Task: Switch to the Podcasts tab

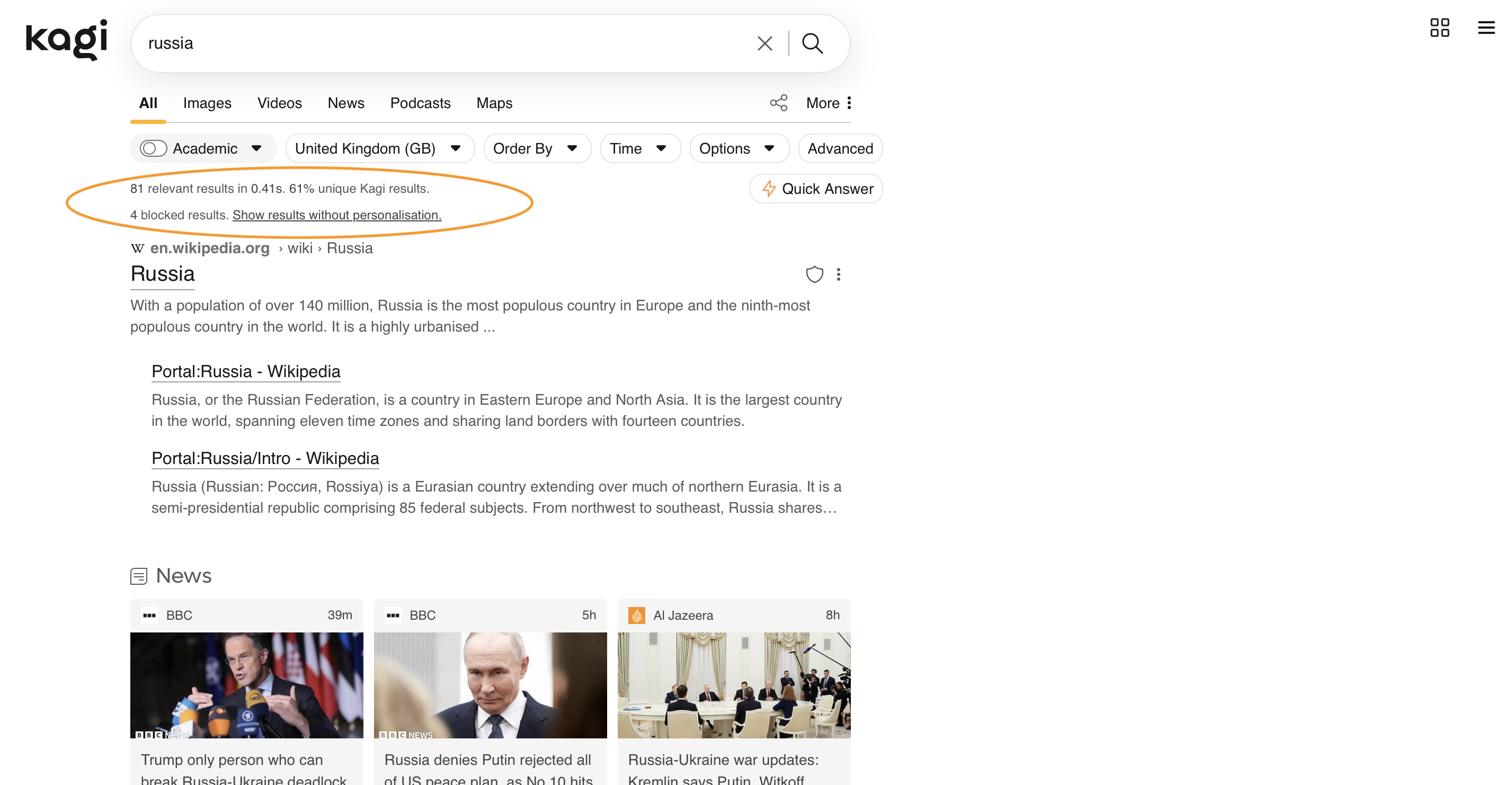Action: (420, 103)
